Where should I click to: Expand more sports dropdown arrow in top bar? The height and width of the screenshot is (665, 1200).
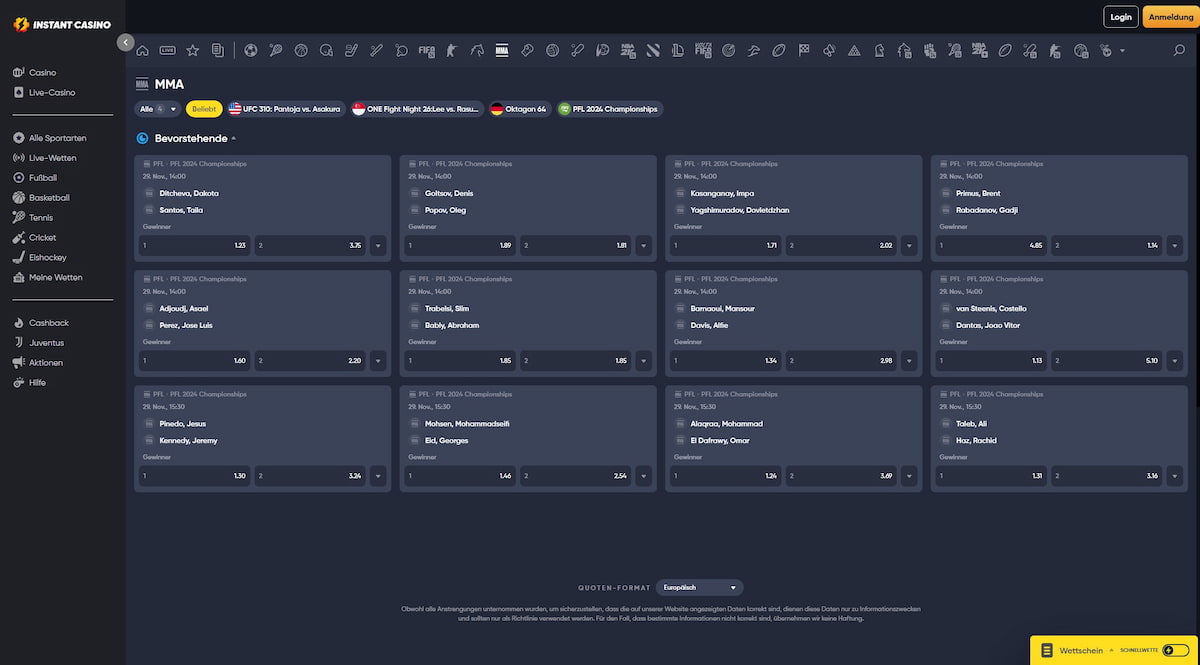[1122, 50]
